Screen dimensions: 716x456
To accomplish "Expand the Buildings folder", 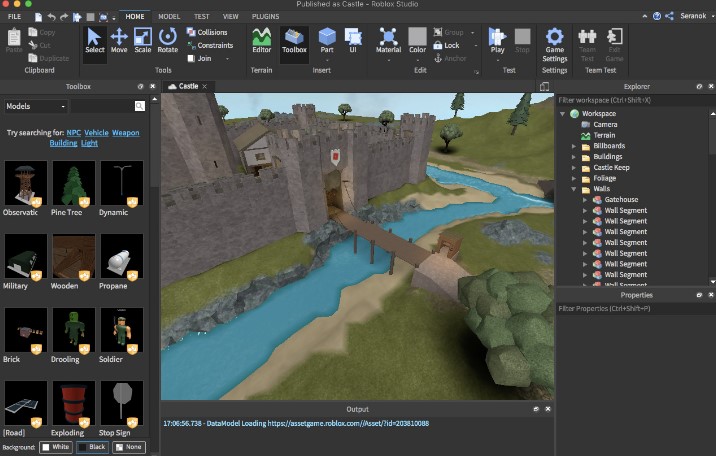I will click(574, 157).
